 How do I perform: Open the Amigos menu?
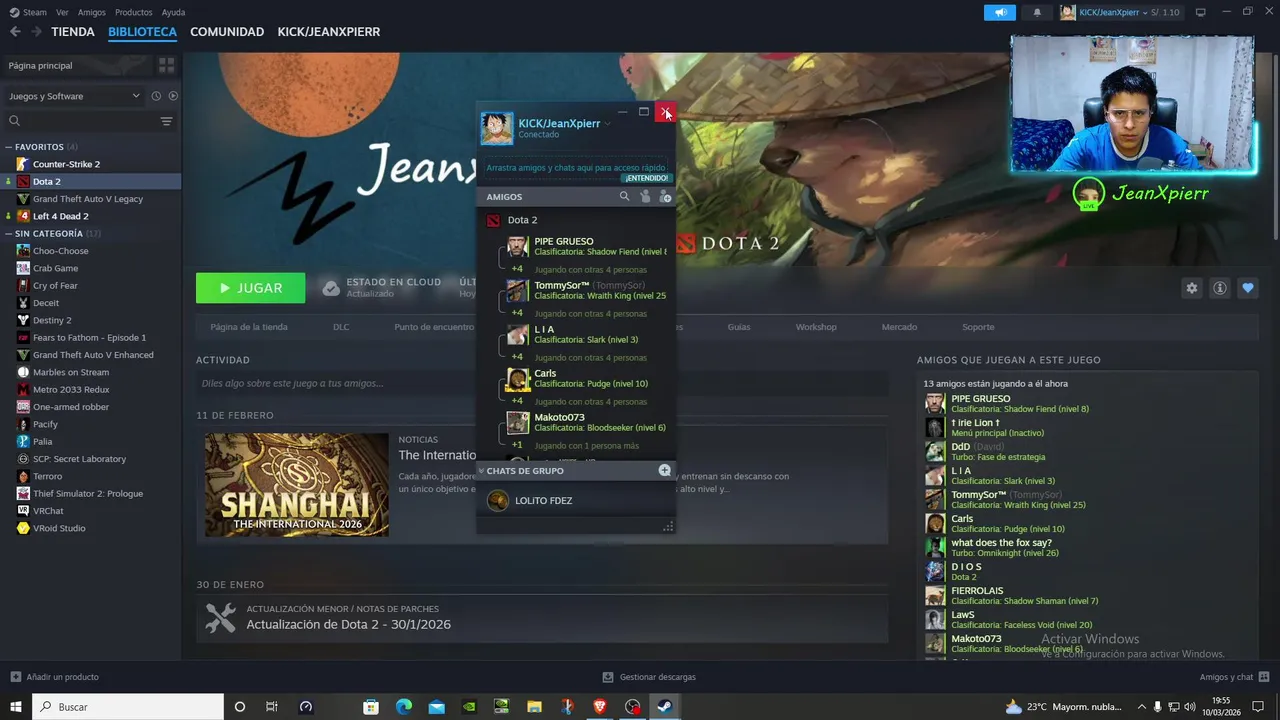(91, 12)
